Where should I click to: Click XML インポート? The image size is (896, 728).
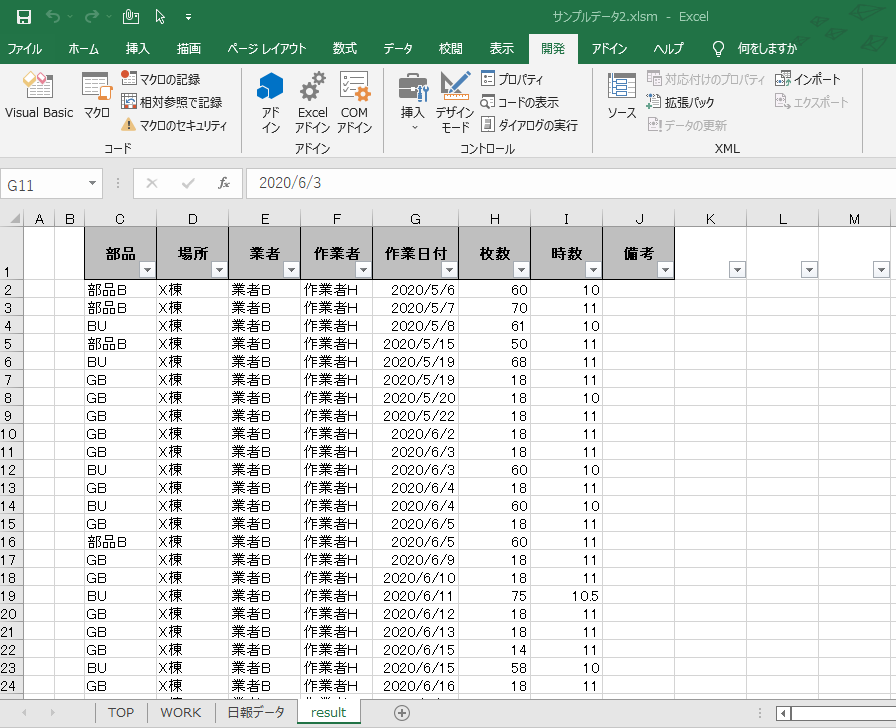coord(807,79)
